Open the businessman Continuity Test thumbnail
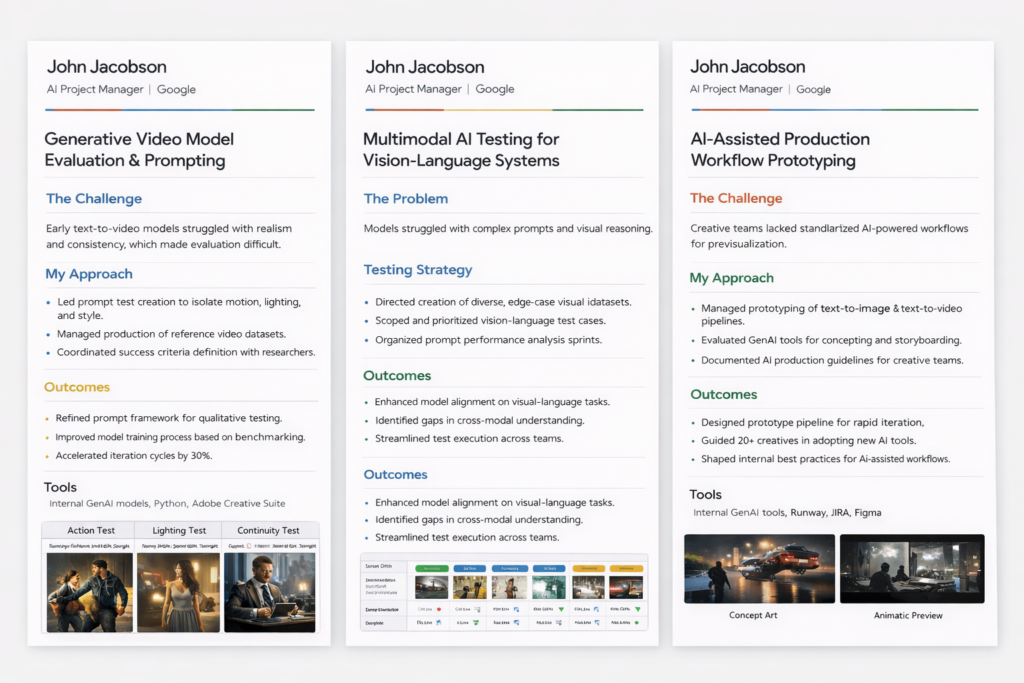The image size is (1024, 683). click(x=270, y=592)
